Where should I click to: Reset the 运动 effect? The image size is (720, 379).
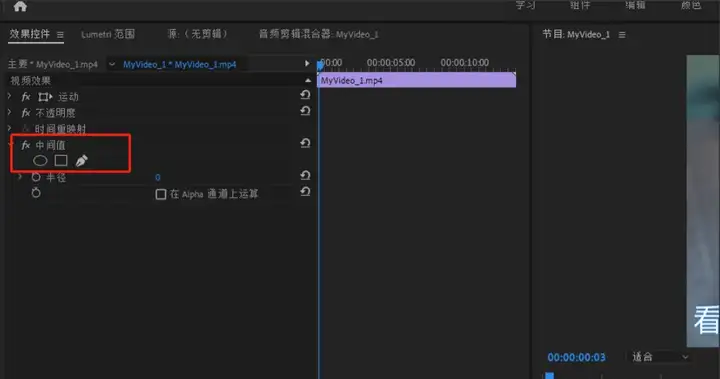click(305, 95)
